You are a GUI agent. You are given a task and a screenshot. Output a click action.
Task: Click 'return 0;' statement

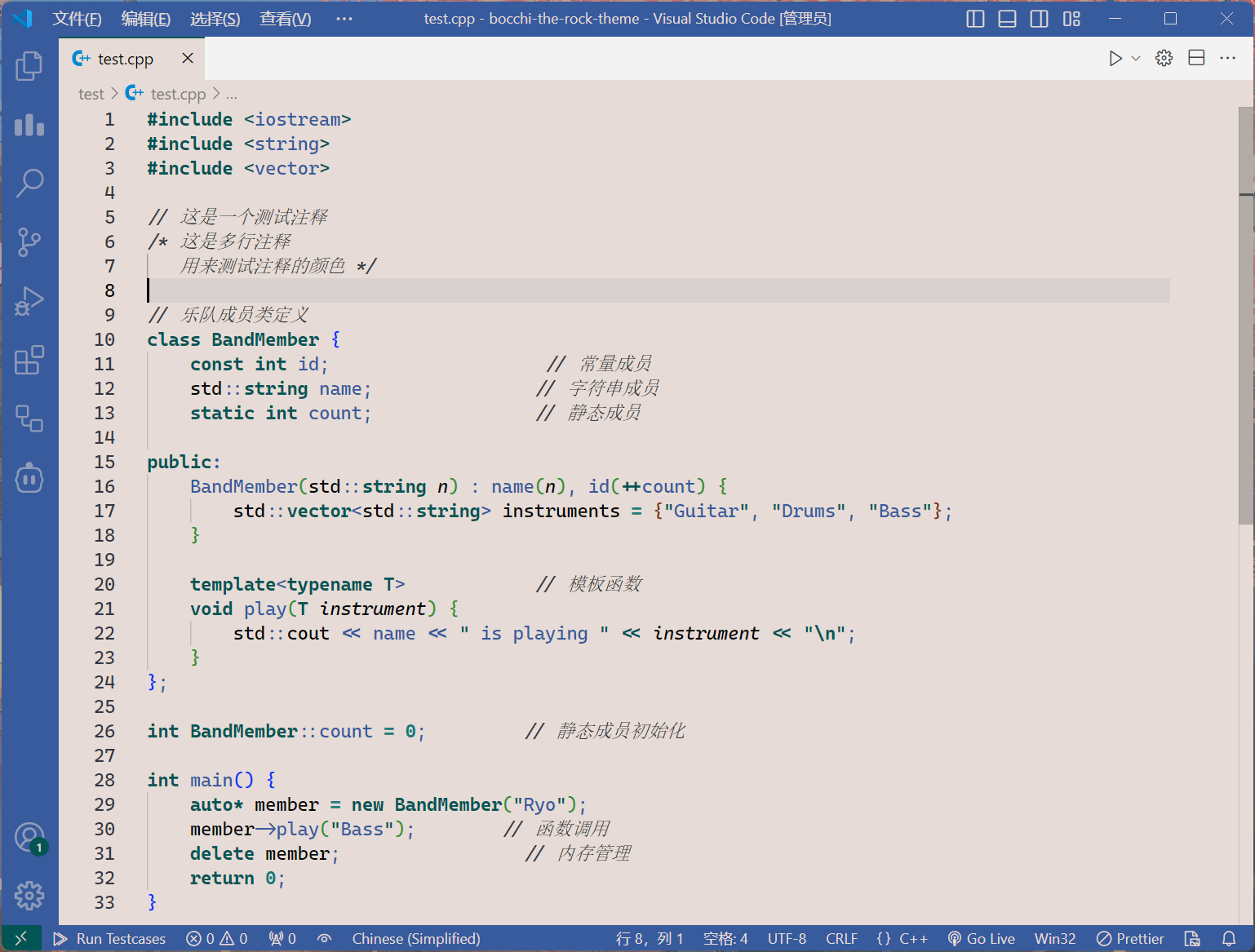point(237,878)
